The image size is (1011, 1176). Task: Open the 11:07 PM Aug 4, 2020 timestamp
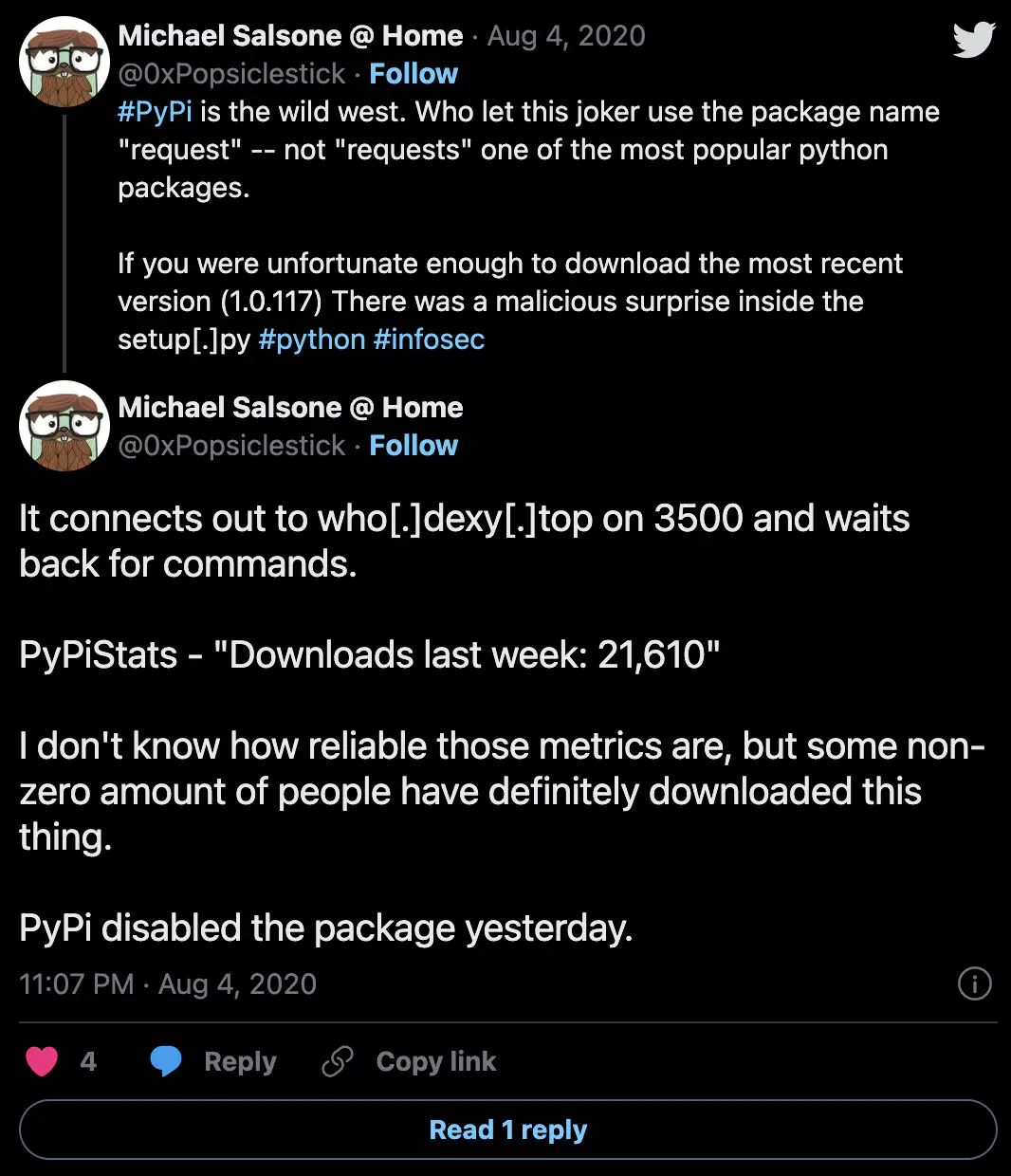click(x=168, y=983)
